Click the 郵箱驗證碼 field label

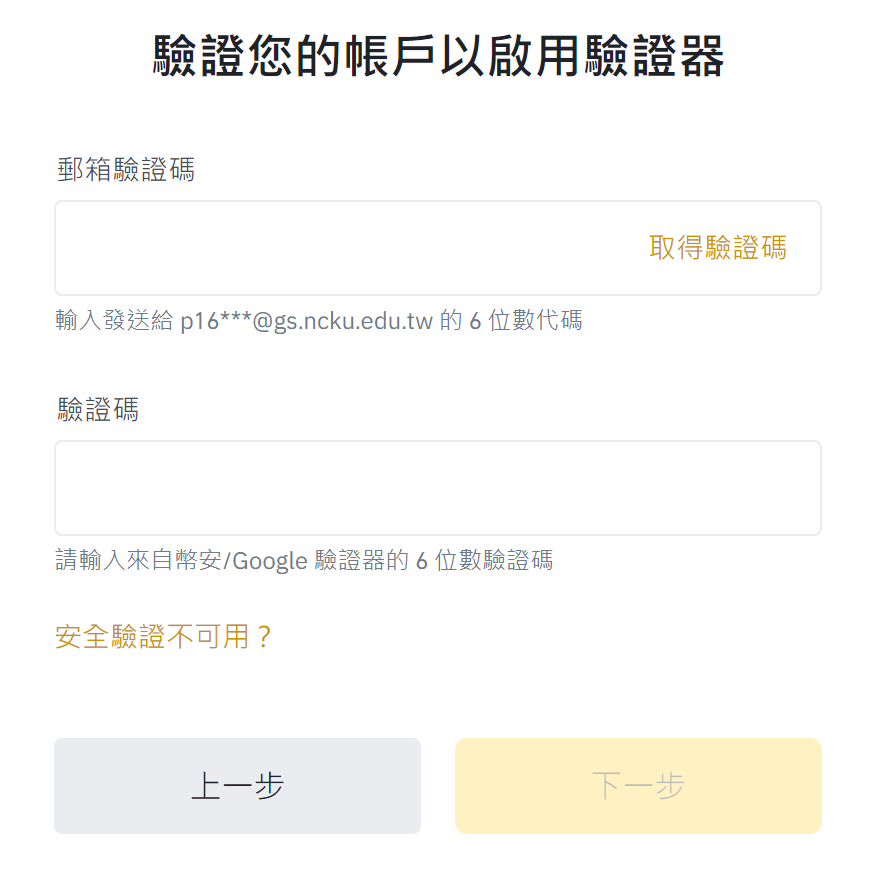[x=126, y=169]
